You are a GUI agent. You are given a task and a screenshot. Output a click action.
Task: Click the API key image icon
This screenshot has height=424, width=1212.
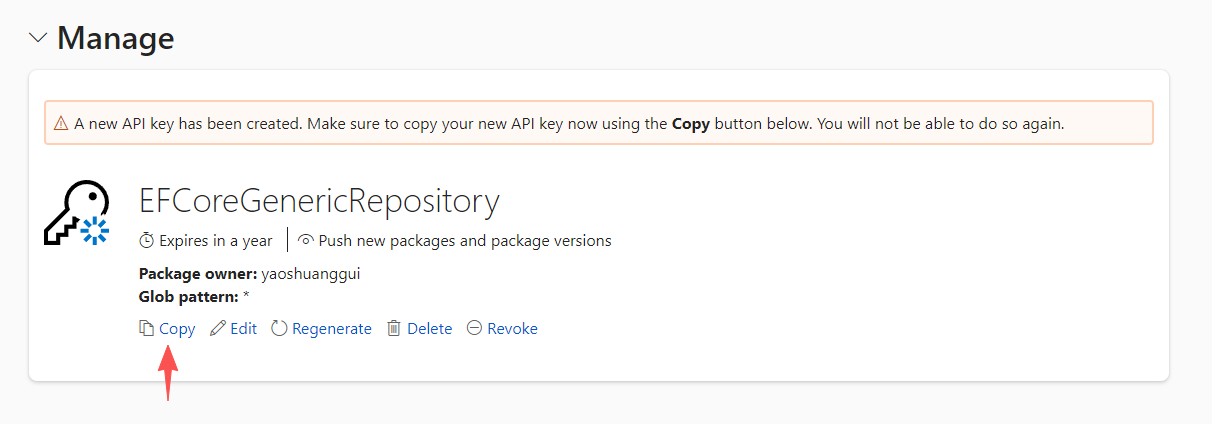76,213
